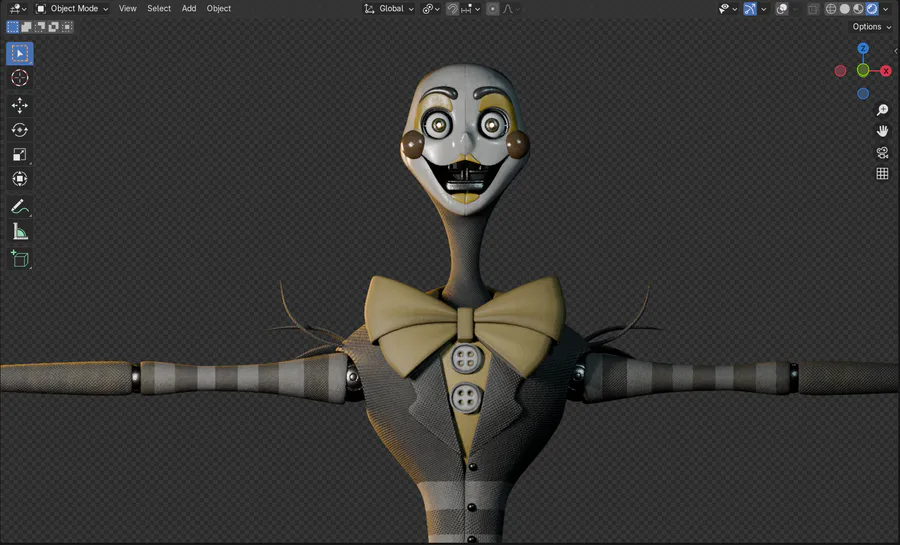This screenshot has height=545, width=900.
Task: Toggle viewport gizmos
Action: click(x=750, y=9)
